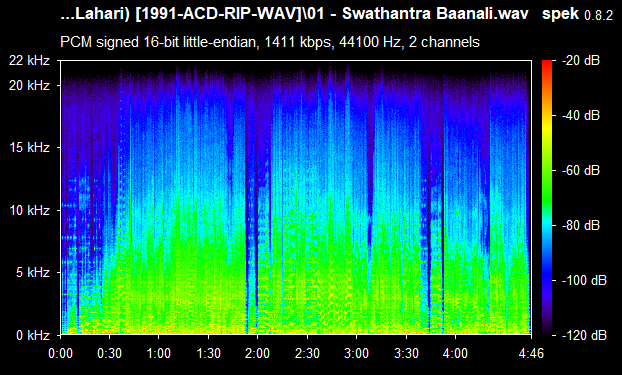The image size is (622, 375).
Task: Click the 22 kHz frequency axis label
Action: [x=30, y=61]
